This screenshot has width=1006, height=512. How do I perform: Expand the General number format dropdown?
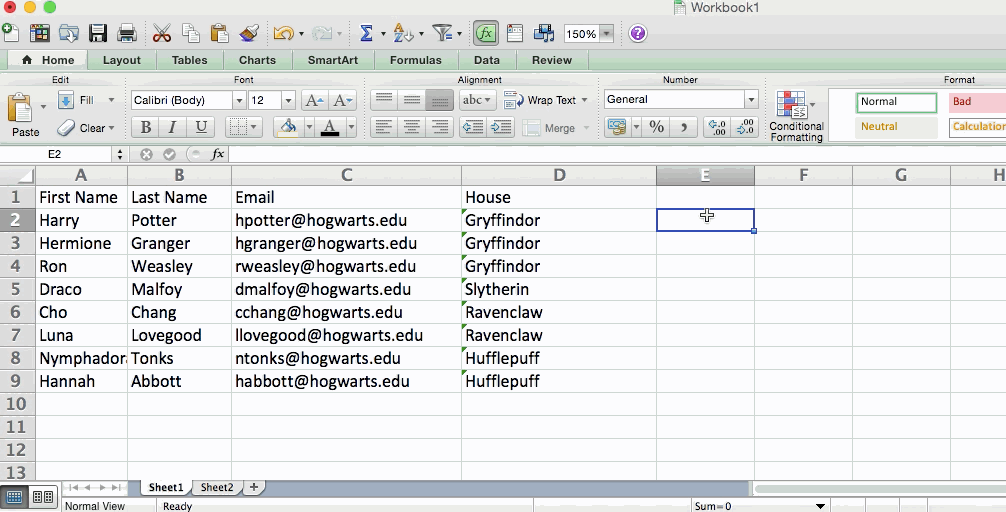click(x=751, y=99)
